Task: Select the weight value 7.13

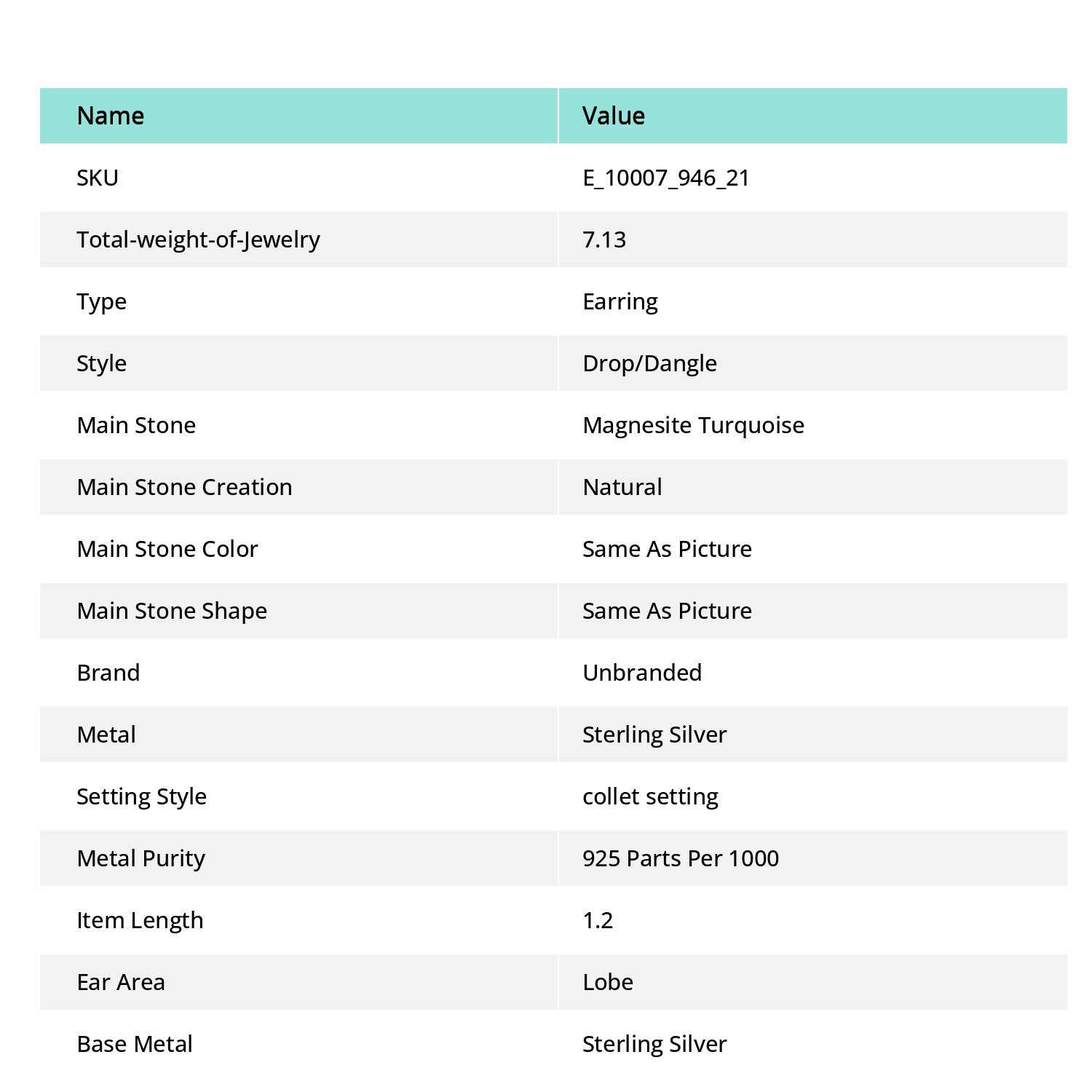Action: [604, 240]
